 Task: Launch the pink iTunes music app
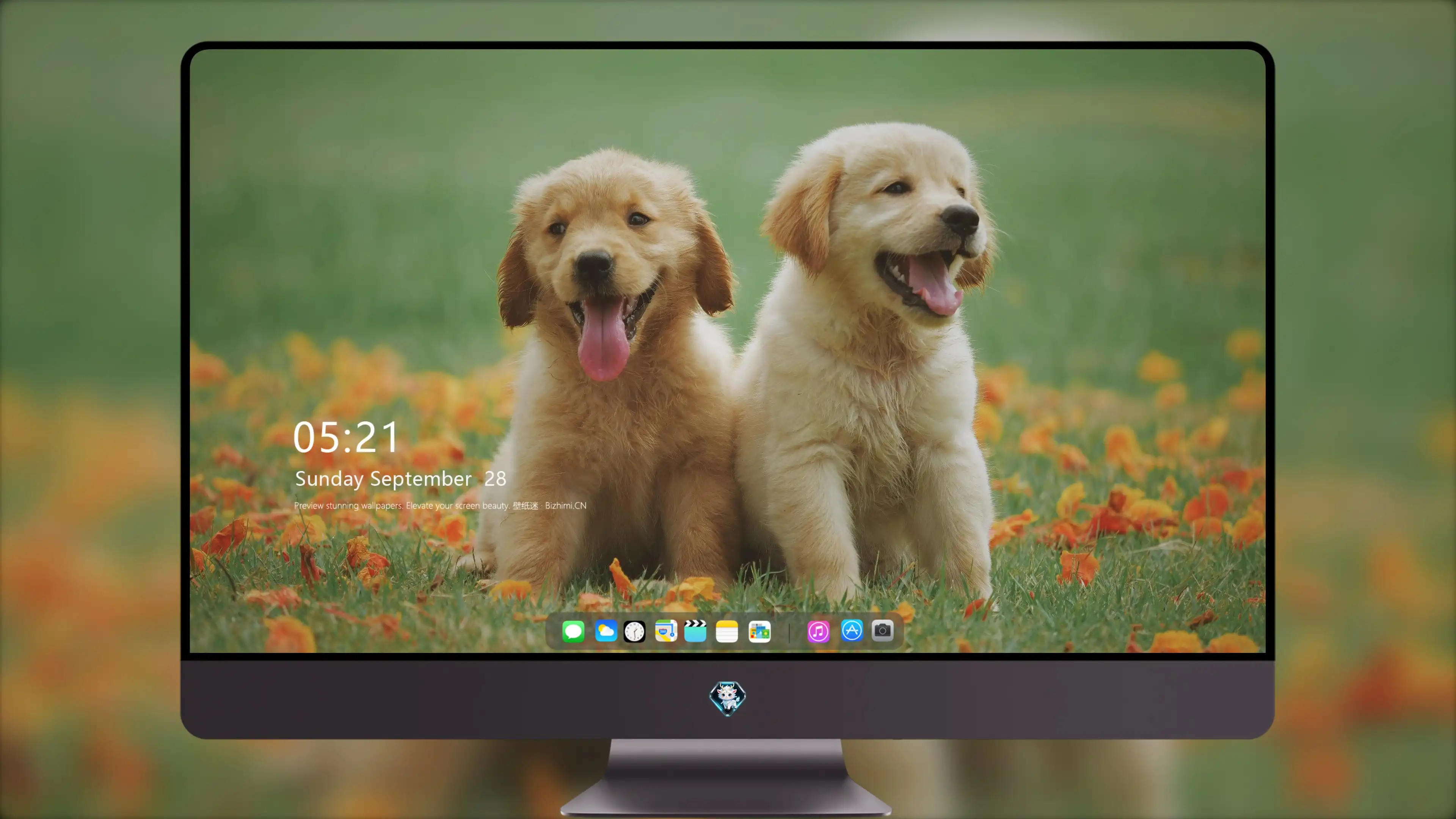click(819, 631)
